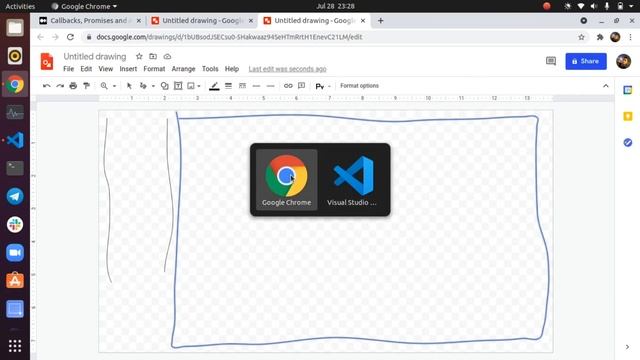
Task: Move the drawing to a folder
Action: click(153, 56)
